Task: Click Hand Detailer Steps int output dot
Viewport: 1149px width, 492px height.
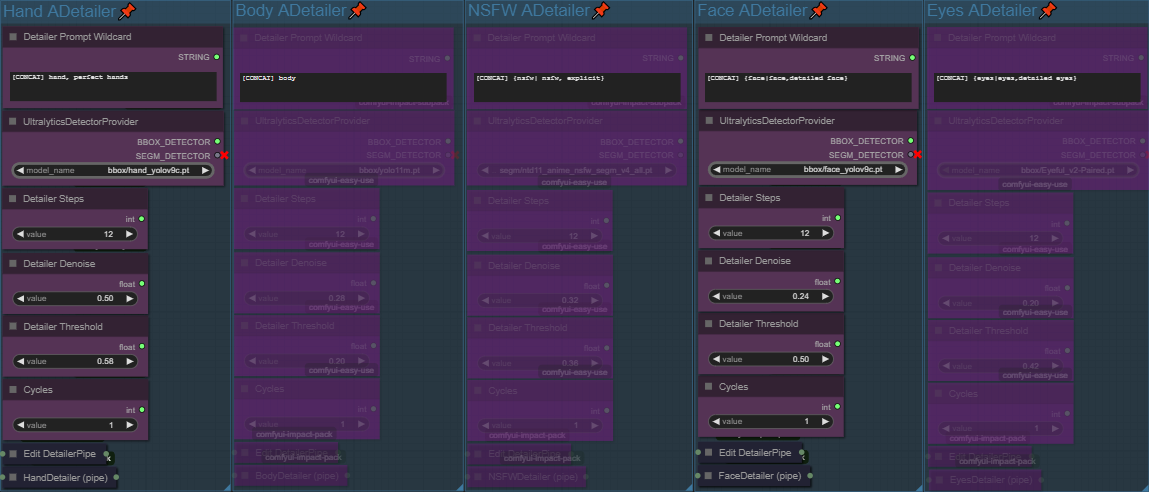Action: point(141,219)
